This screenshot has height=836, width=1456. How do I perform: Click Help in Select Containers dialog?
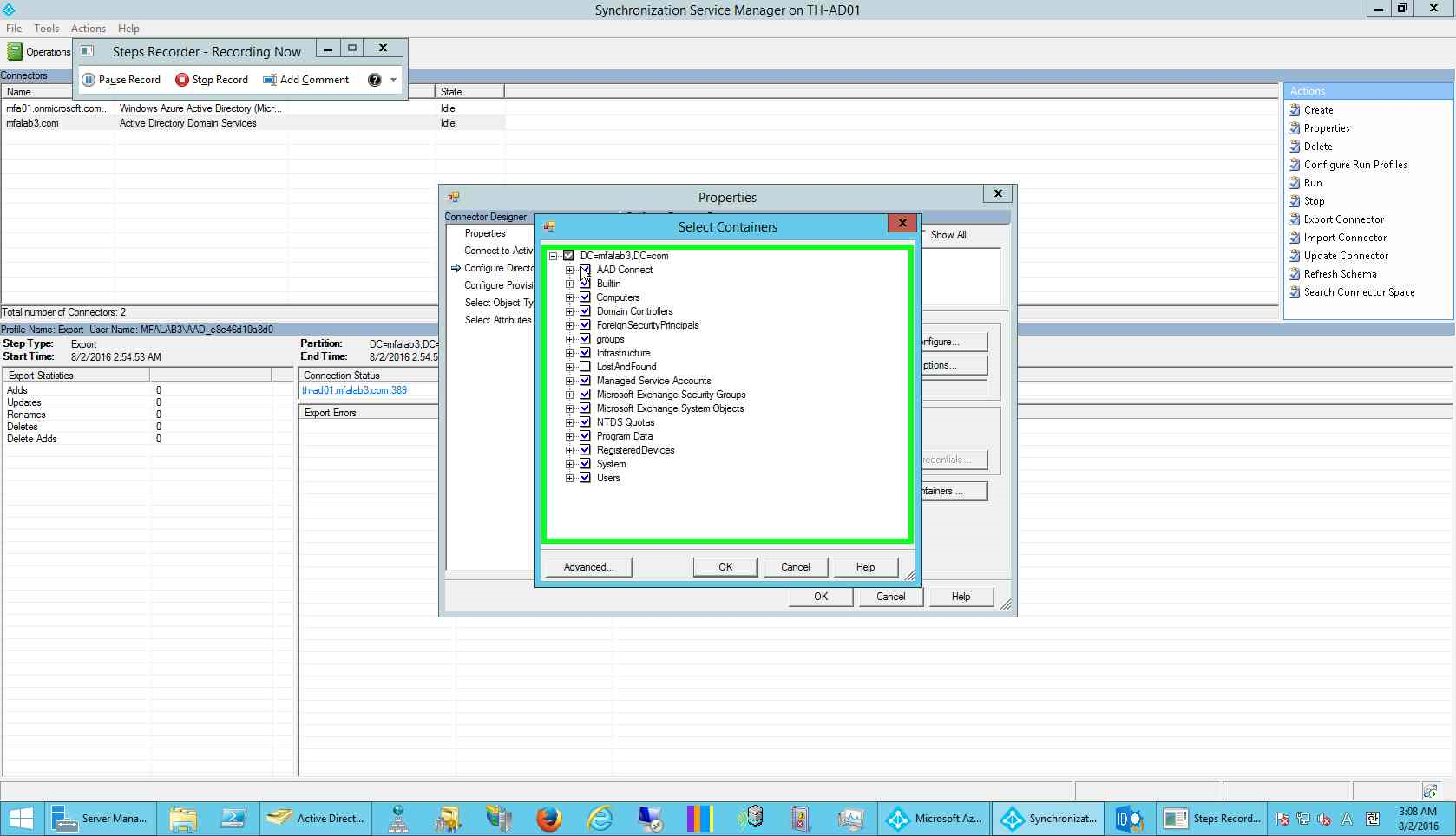coord(866,567)
